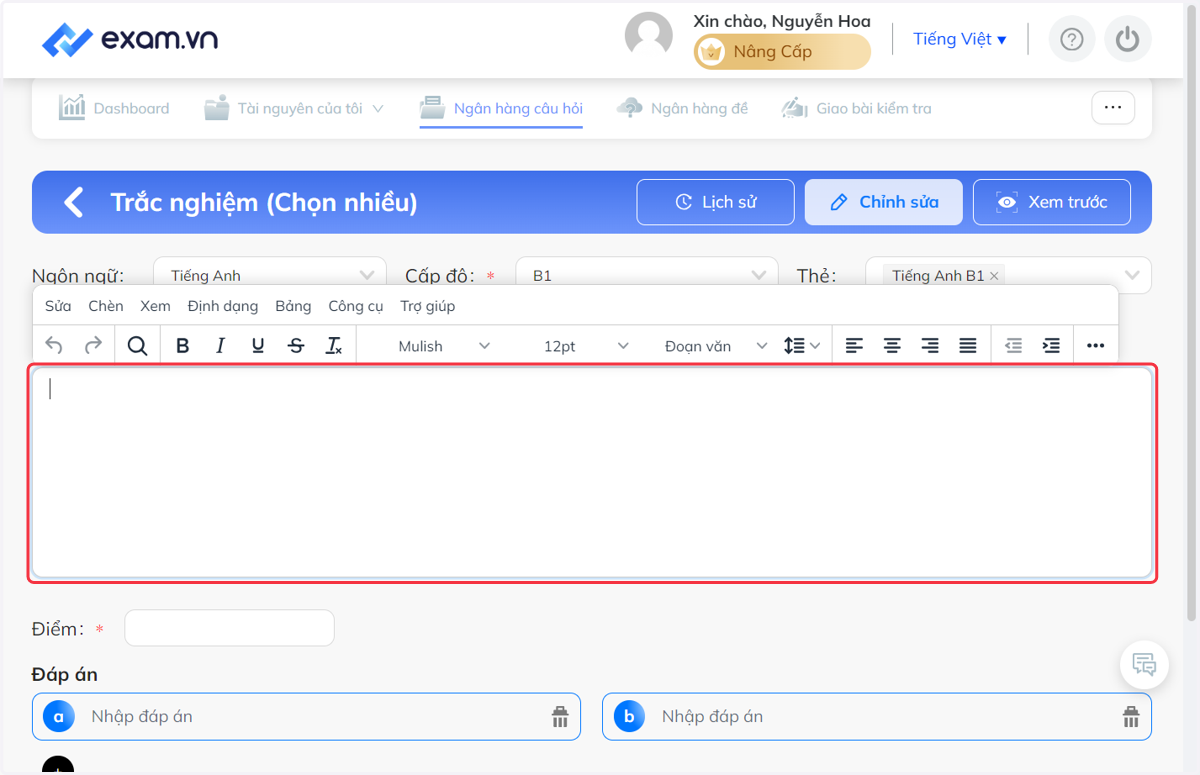Viewport: 1200px width, 775px height.
Task: Click the back arrow beside Trắc nghiệm
Action: [x=74, y=202]
